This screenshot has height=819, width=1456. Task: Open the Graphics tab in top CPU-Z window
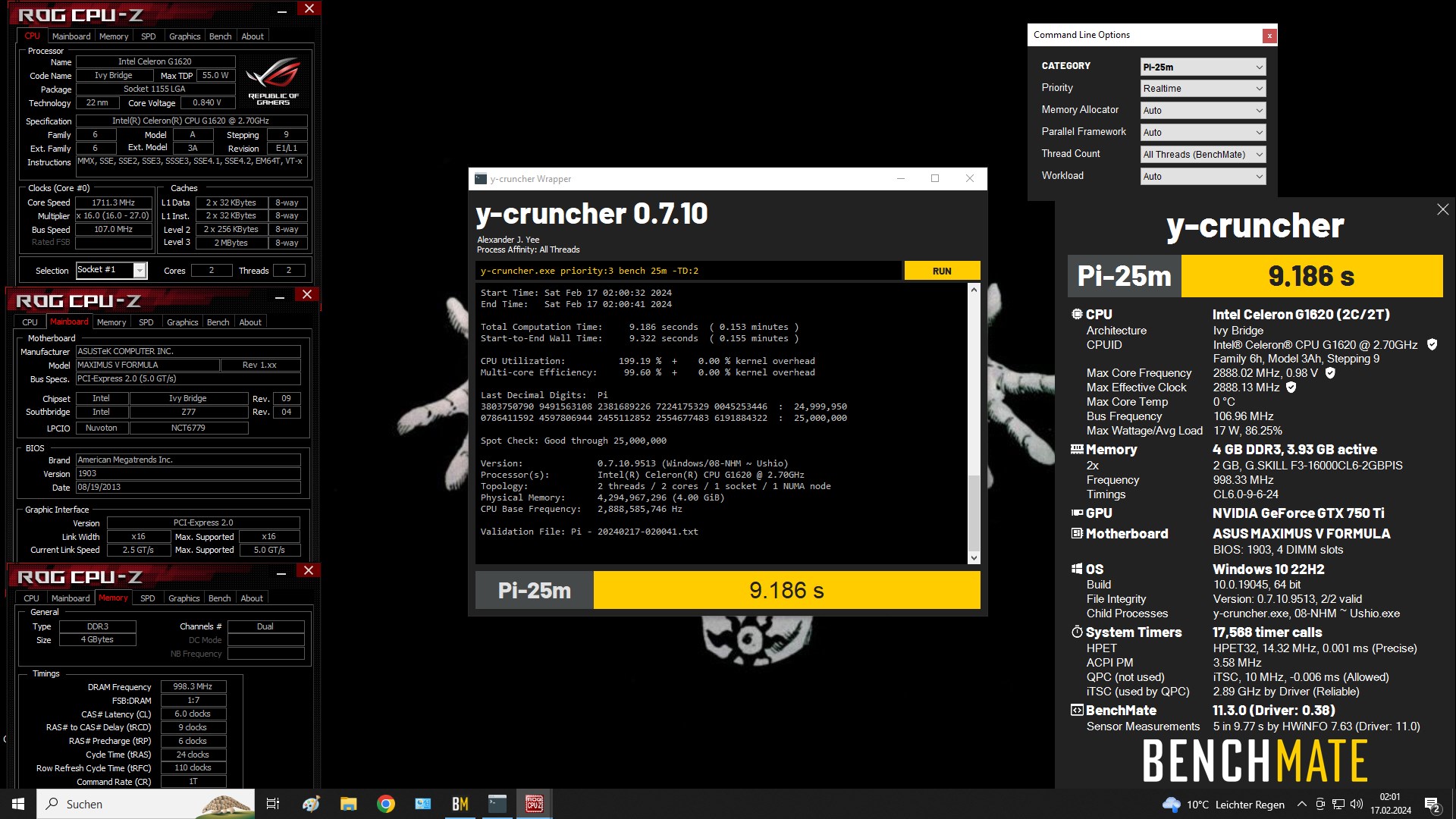click(185, 36)
